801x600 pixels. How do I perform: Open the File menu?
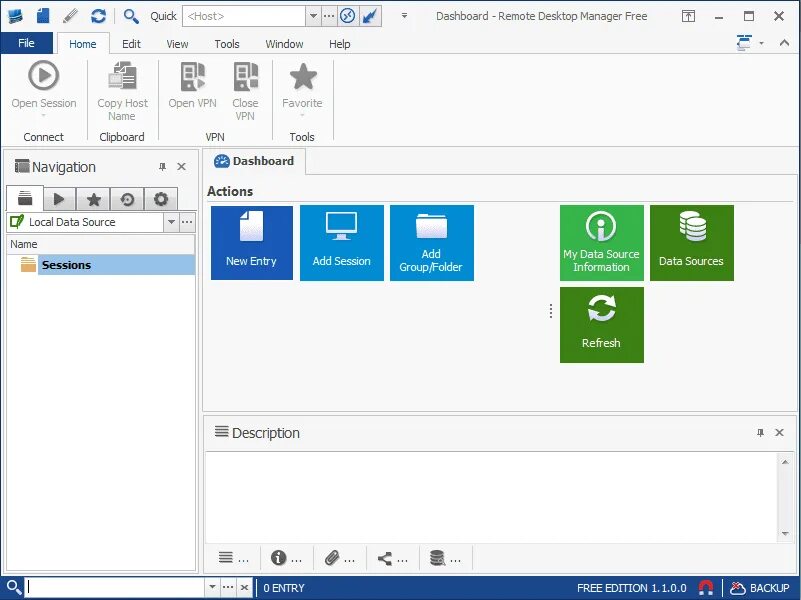27,43
